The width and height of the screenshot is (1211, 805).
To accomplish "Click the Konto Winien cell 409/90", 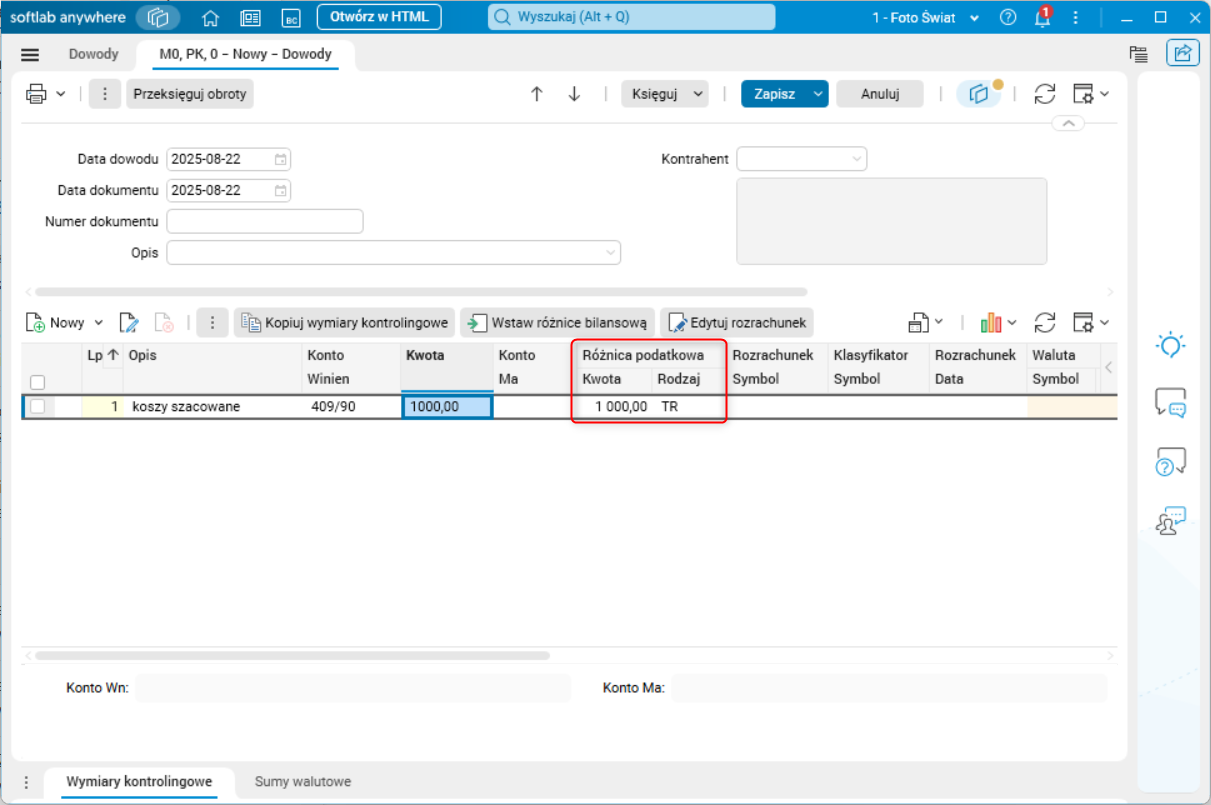I will pos(351,407).
